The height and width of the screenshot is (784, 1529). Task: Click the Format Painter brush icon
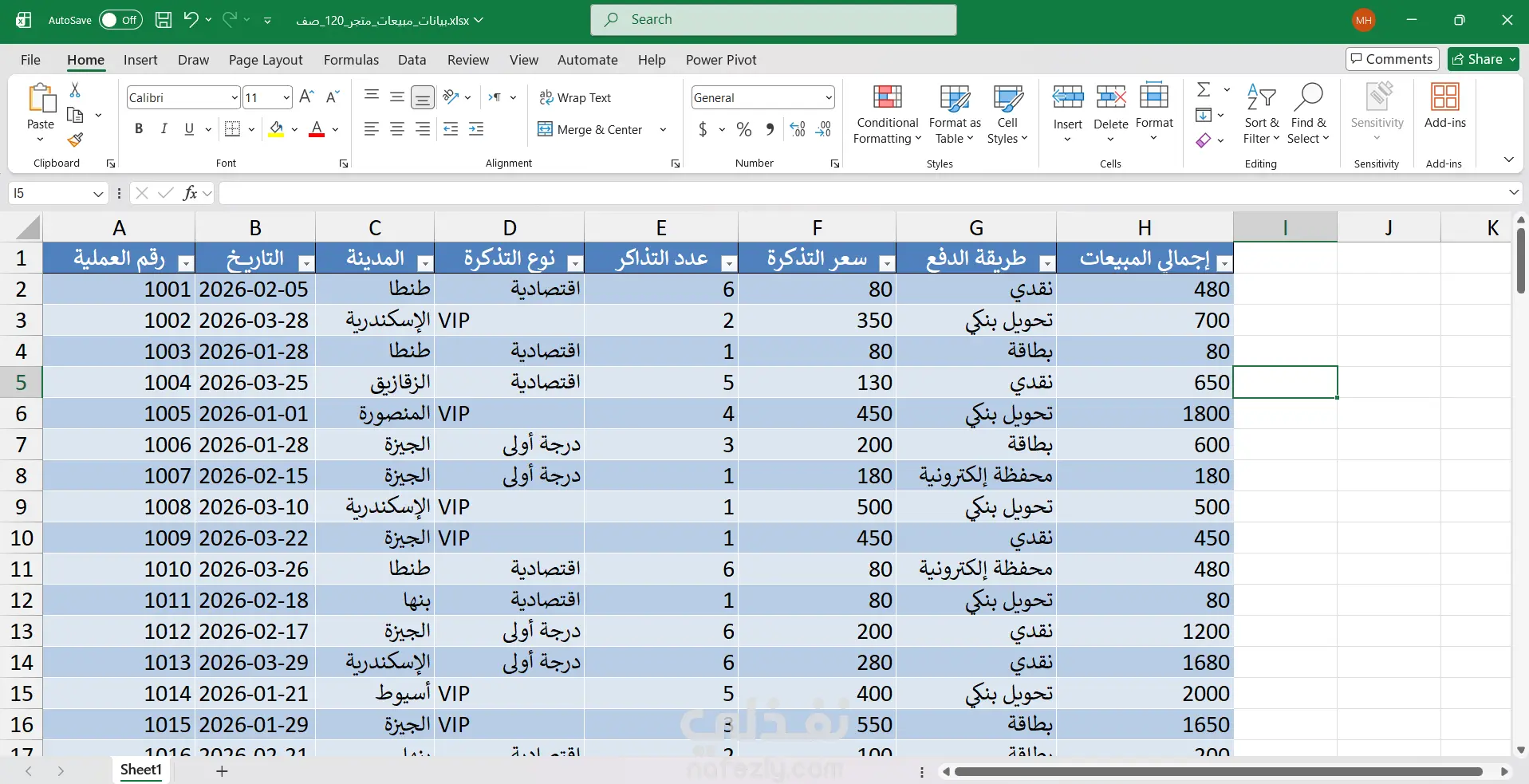tap(75, 140)
